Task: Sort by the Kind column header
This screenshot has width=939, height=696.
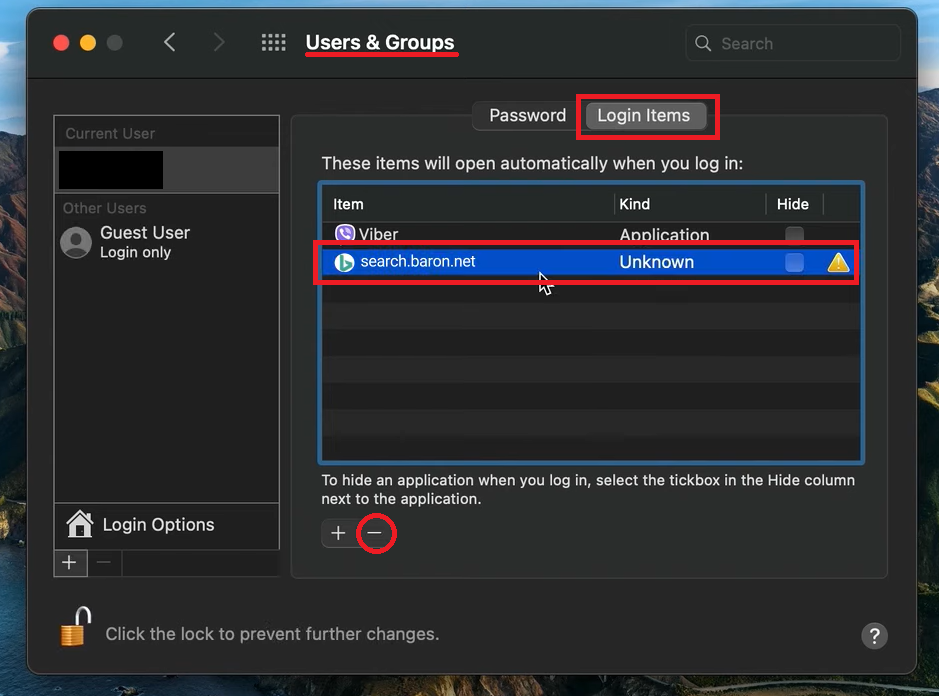Action: click(x=690, y=204)
